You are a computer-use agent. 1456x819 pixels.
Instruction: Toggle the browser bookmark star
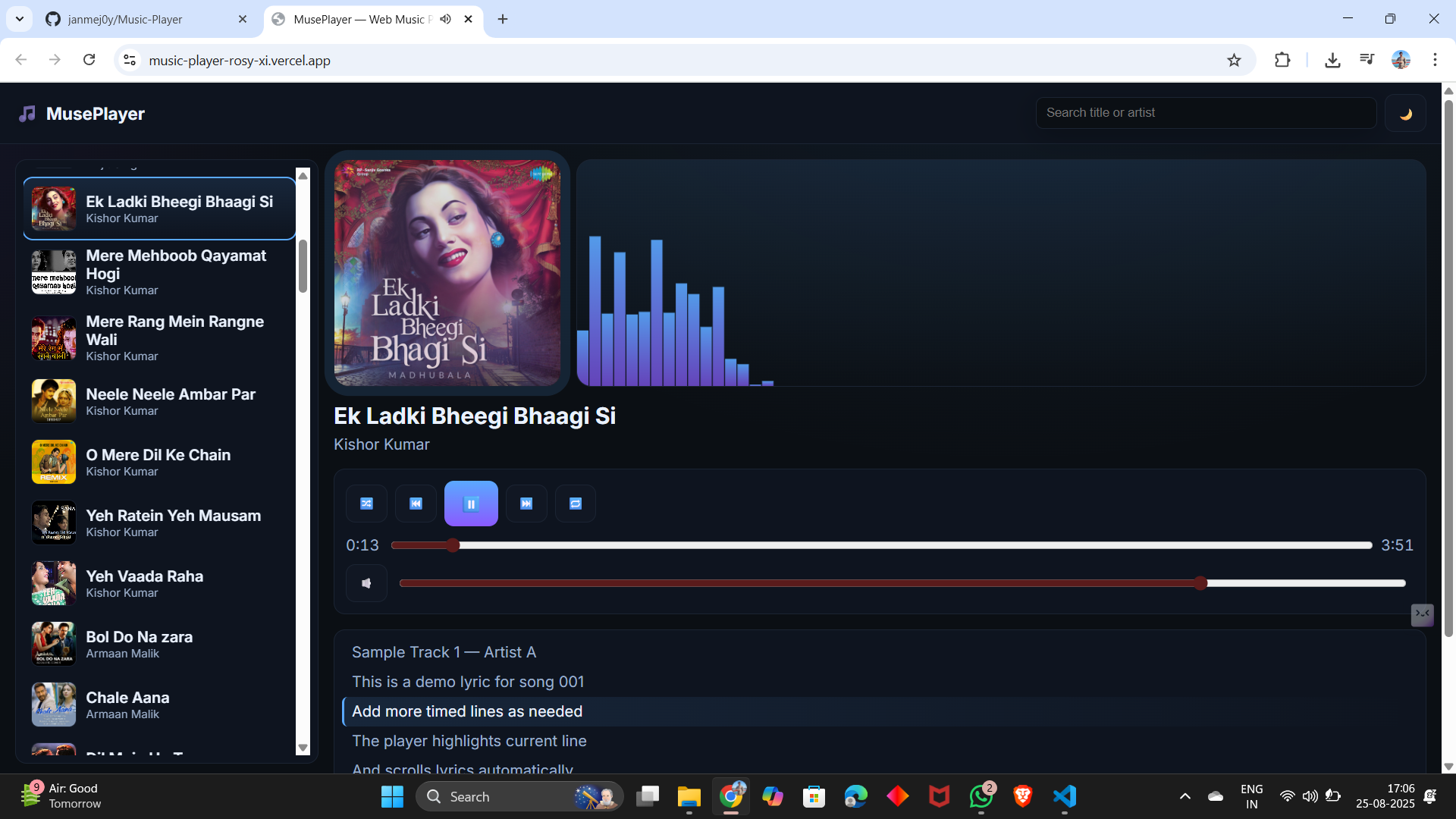[1235, 60]
